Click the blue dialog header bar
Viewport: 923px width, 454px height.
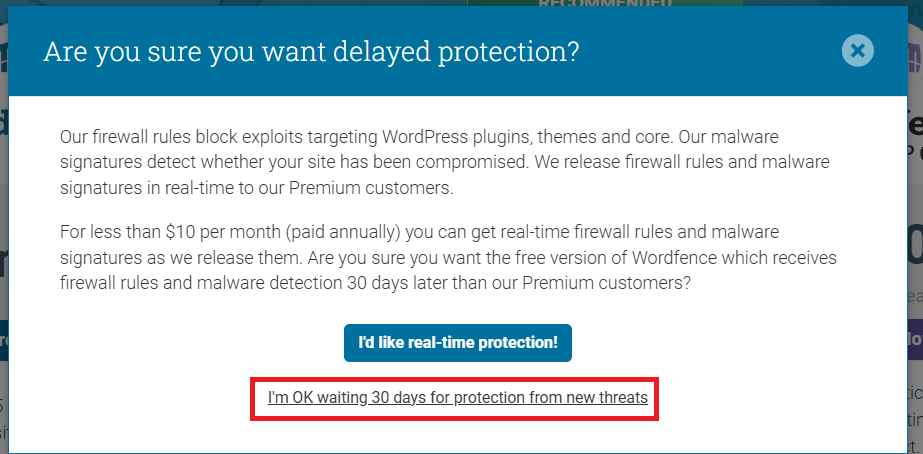coord(457,51)
